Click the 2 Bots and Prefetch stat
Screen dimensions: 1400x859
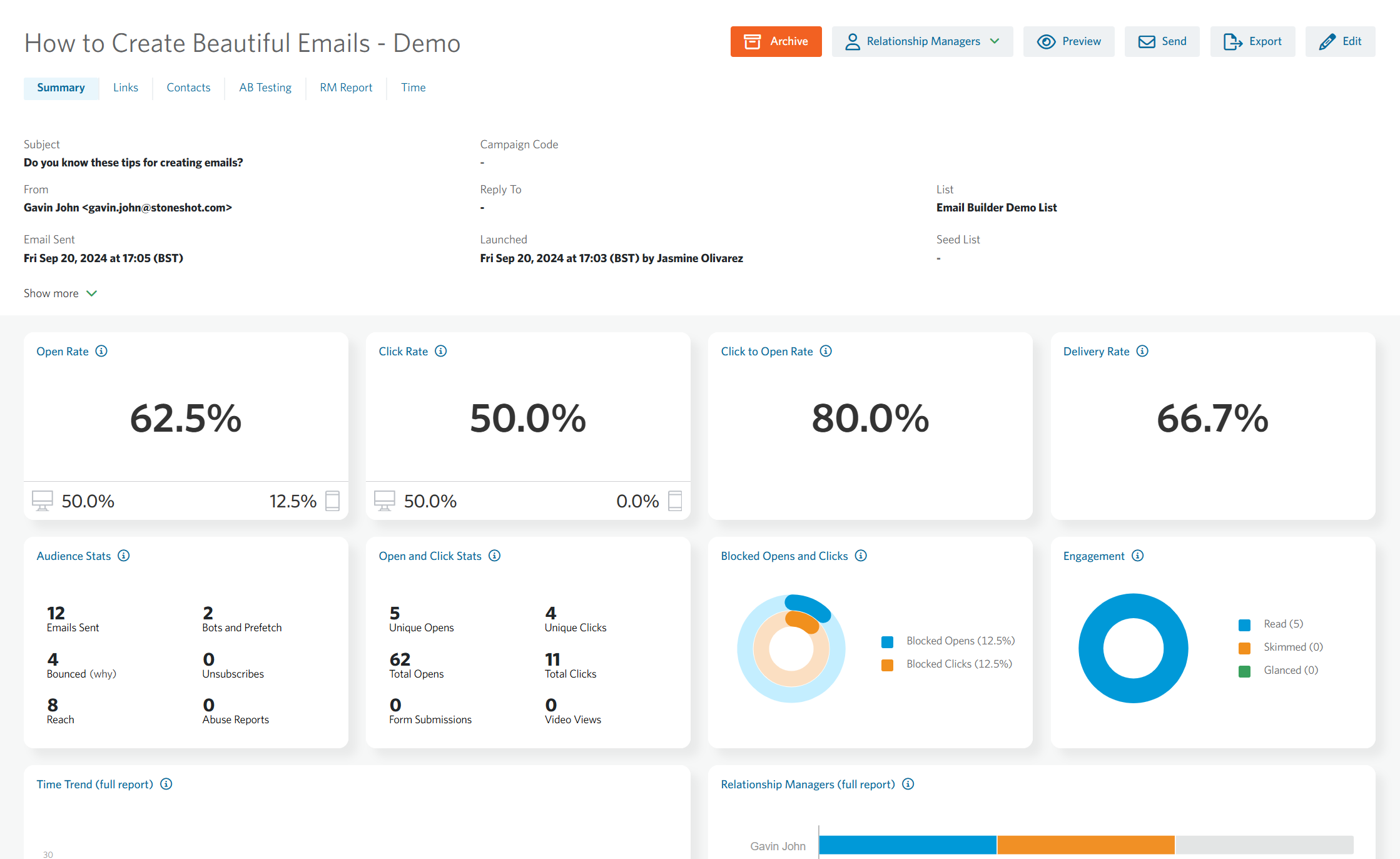coord(241,619)
